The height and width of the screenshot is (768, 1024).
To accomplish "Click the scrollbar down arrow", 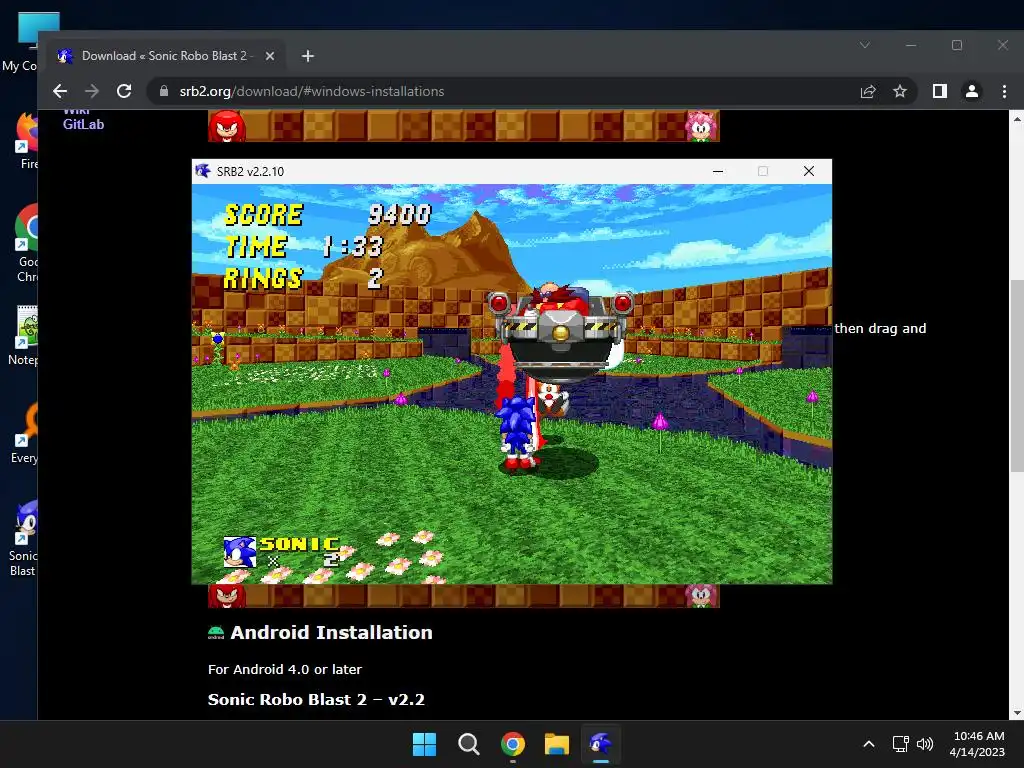I will [1017, 714].
